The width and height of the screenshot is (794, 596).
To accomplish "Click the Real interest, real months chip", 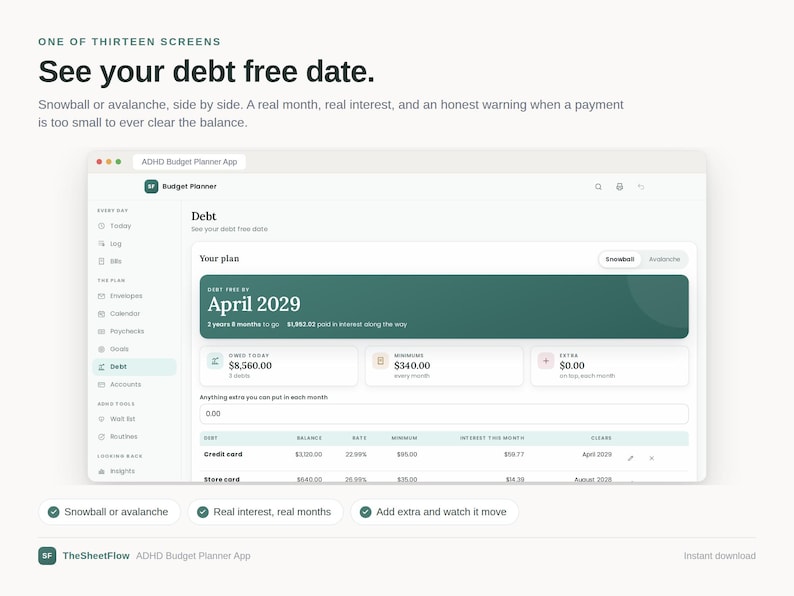I will (x=265, y=512).
